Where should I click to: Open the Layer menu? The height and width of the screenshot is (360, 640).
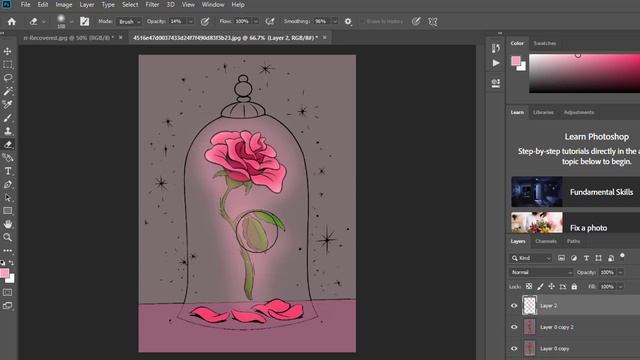(x=87, y=5)
